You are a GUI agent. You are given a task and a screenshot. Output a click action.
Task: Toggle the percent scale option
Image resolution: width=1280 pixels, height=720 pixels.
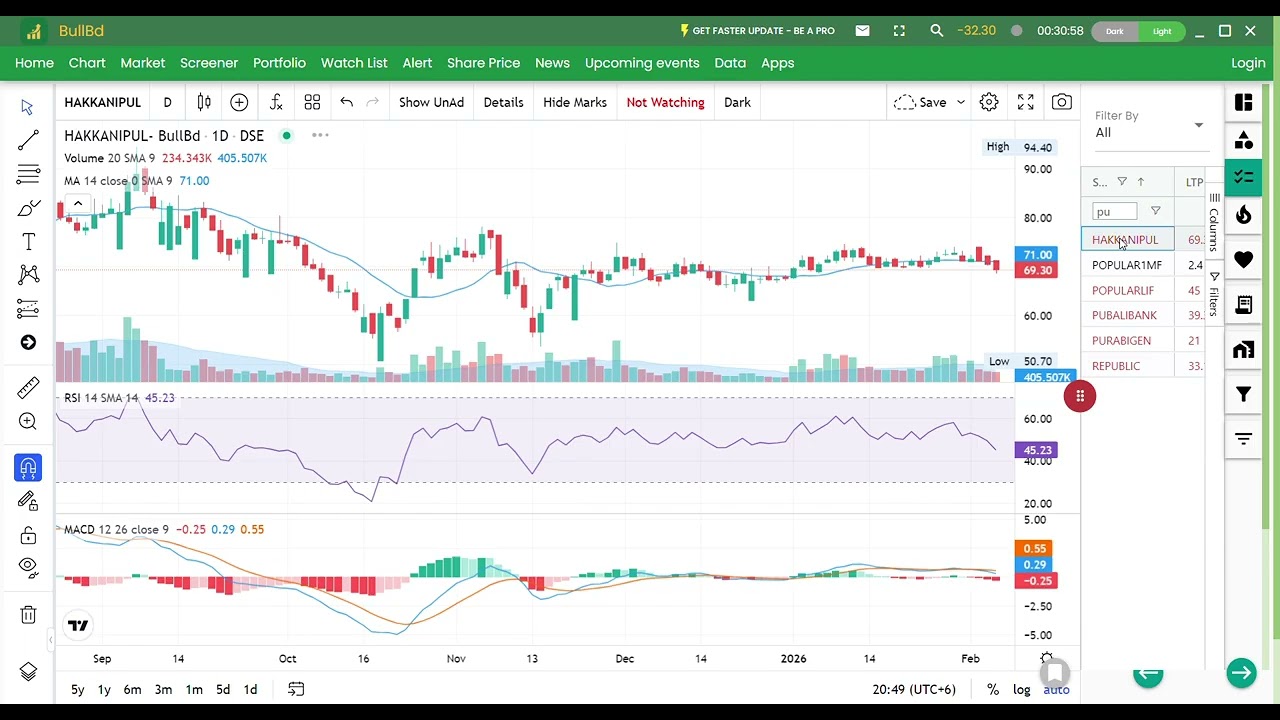(x=993, y=689)
